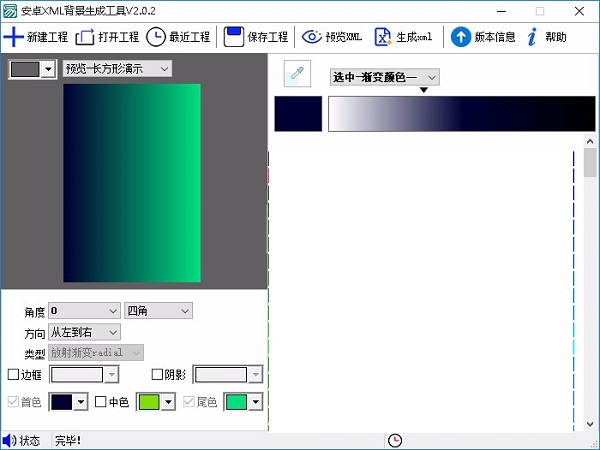Click the red clock icon in status bar
The width and height of the screenshot is (600, 450).
coord(395,440)
